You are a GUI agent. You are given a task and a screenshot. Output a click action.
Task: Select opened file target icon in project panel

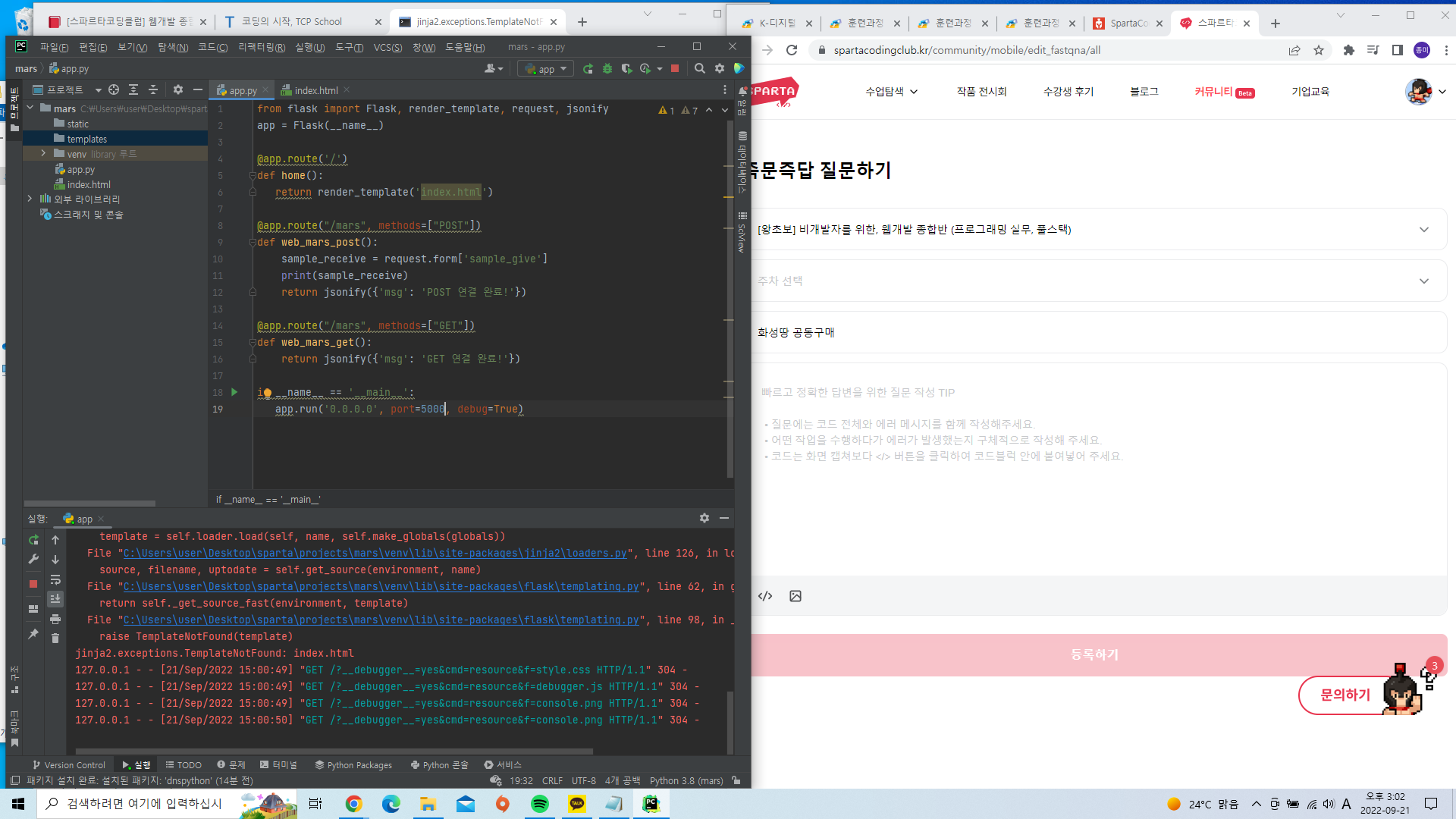(114, 89)
